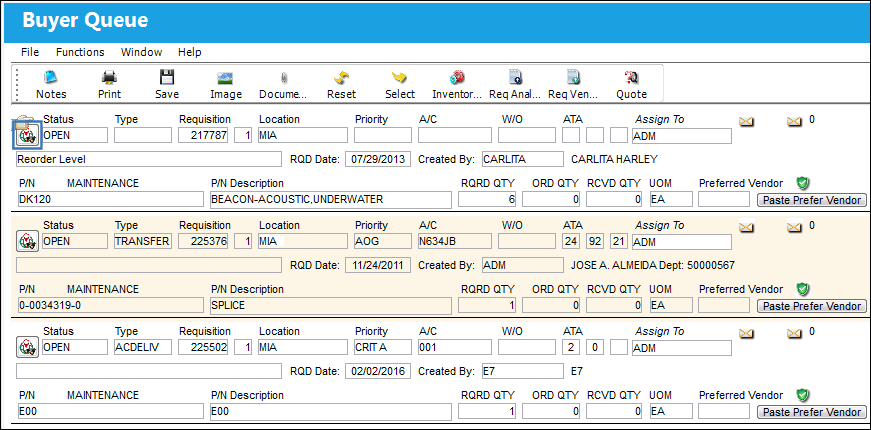Click description field showing SPLICE

[x=331, y=306]
